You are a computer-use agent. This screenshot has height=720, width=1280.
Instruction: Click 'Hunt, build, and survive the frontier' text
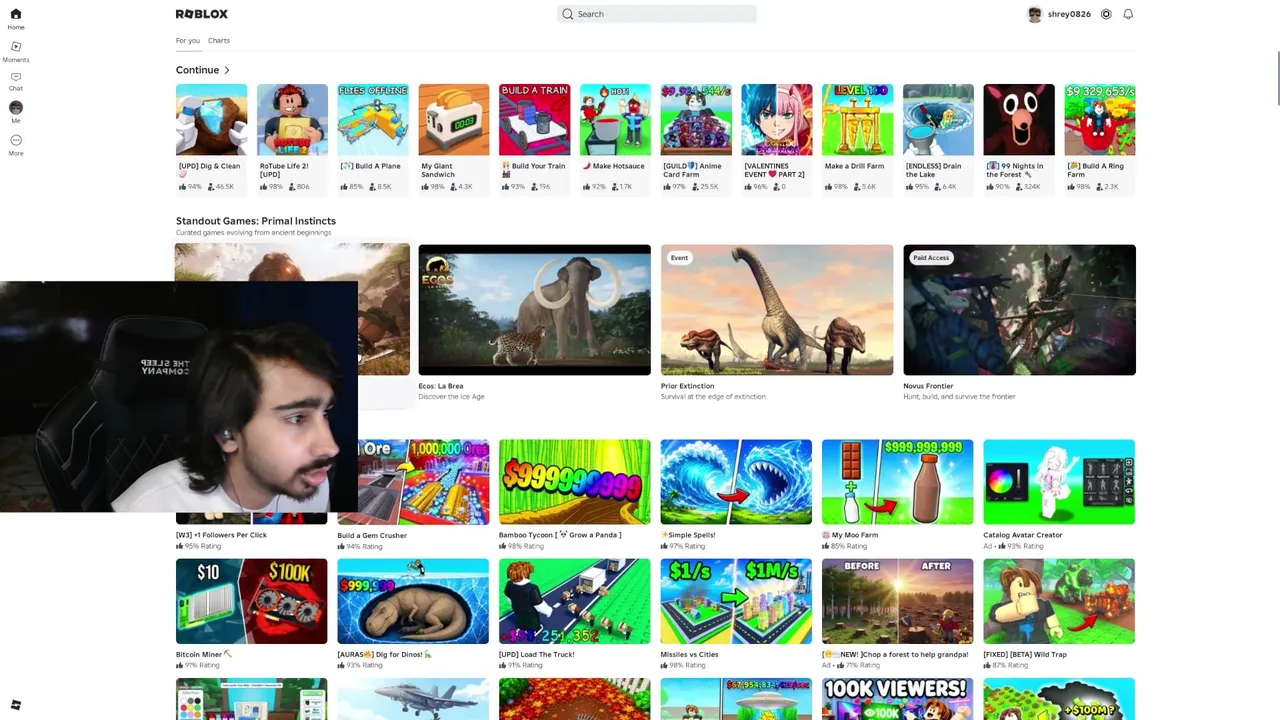pos(959,397)
